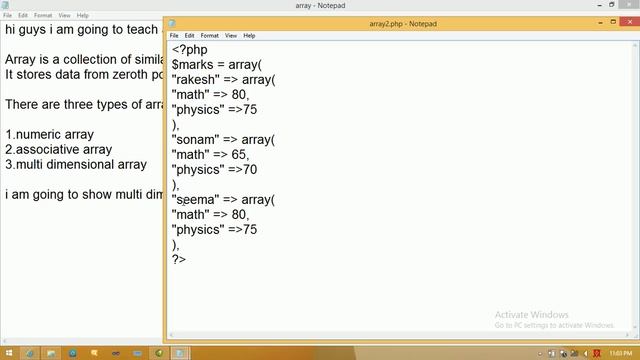Viewport: 640px width, 360px height.
Task: Open the Action Center flag tray icon
Action: pyautogui.click(x=552, y=353)
